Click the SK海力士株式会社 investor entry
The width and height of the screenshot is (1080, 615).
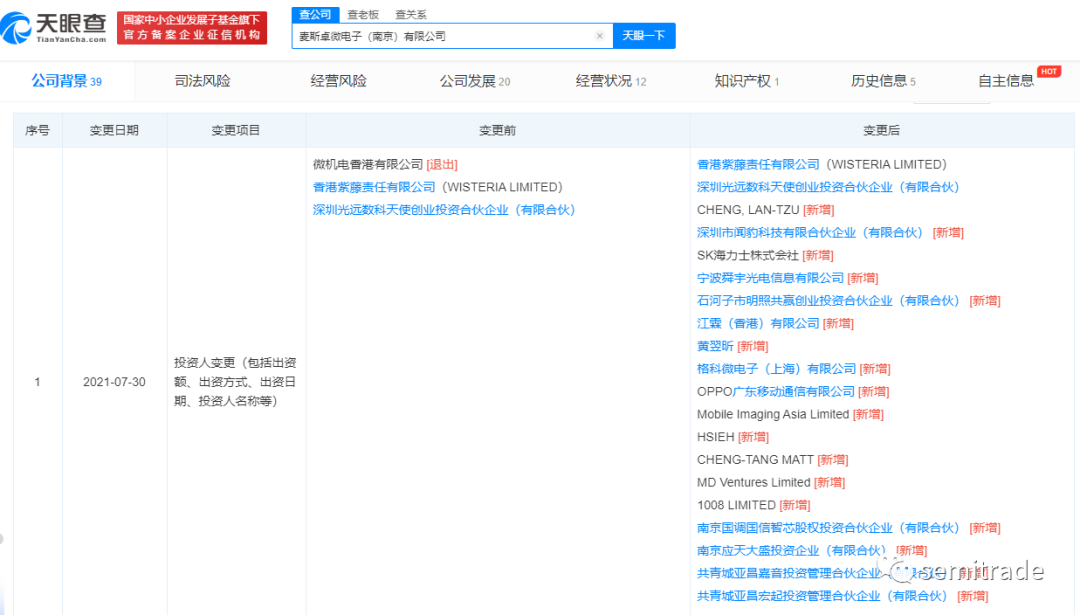click(747, 256)
